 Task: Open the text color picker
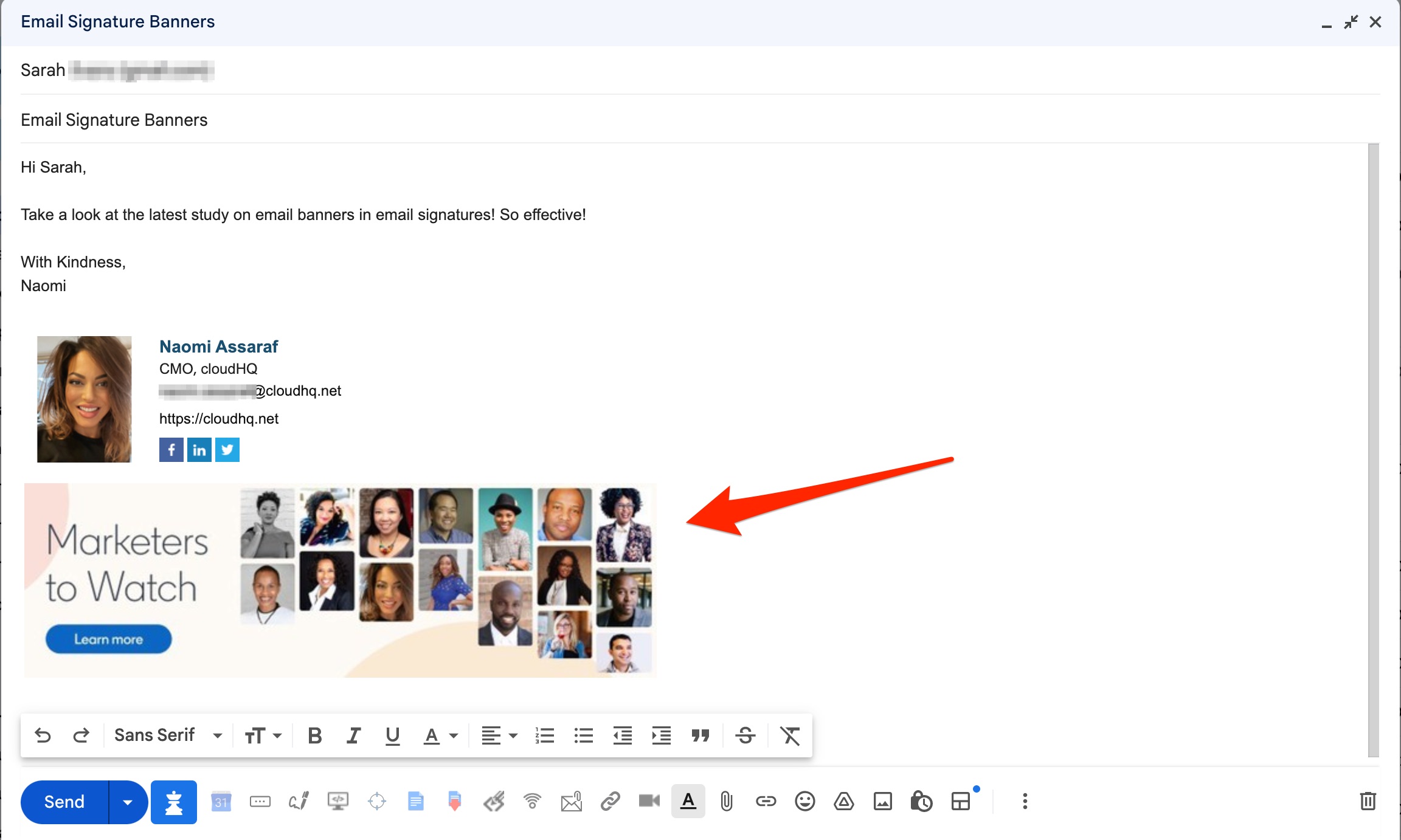point(440,735)
